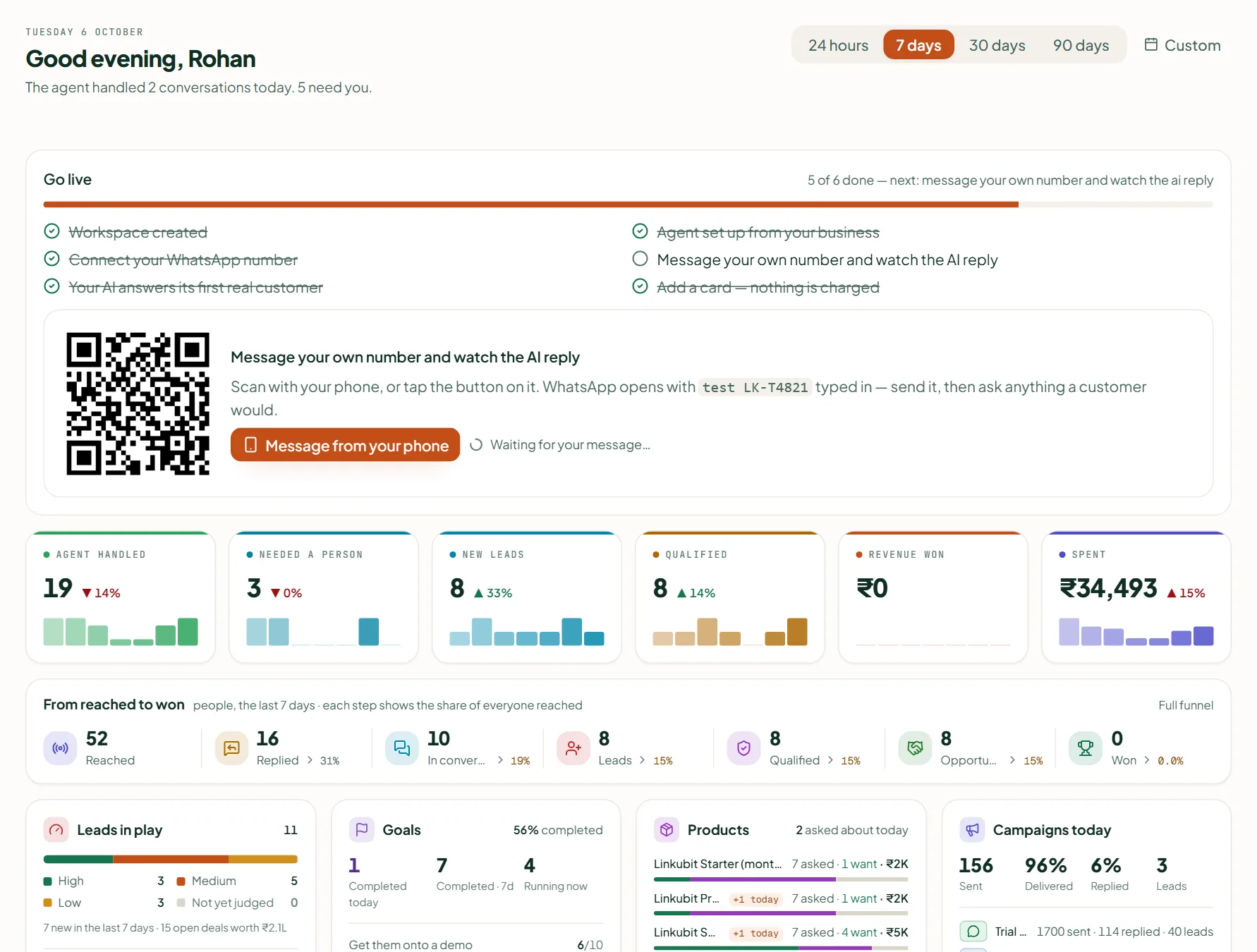
Task: Check Message your own number step circle
Action: click(x=640, y=259)
